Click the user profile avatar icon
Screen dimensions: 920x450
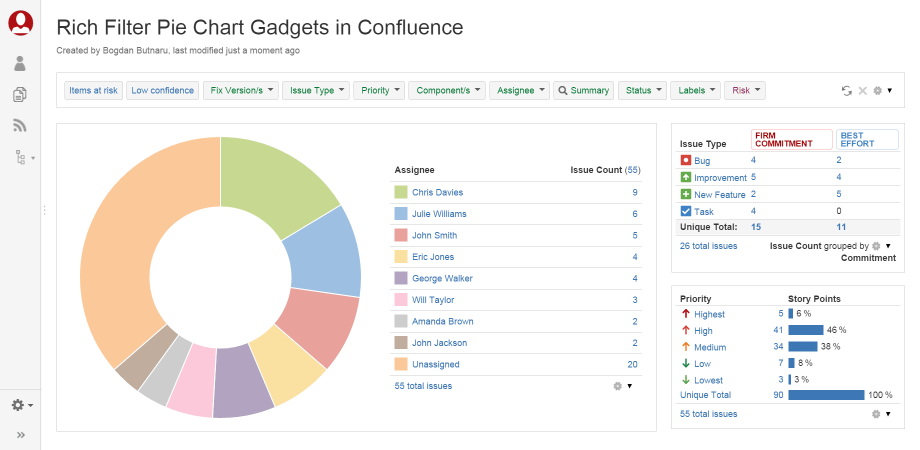[x=20, y=23]
